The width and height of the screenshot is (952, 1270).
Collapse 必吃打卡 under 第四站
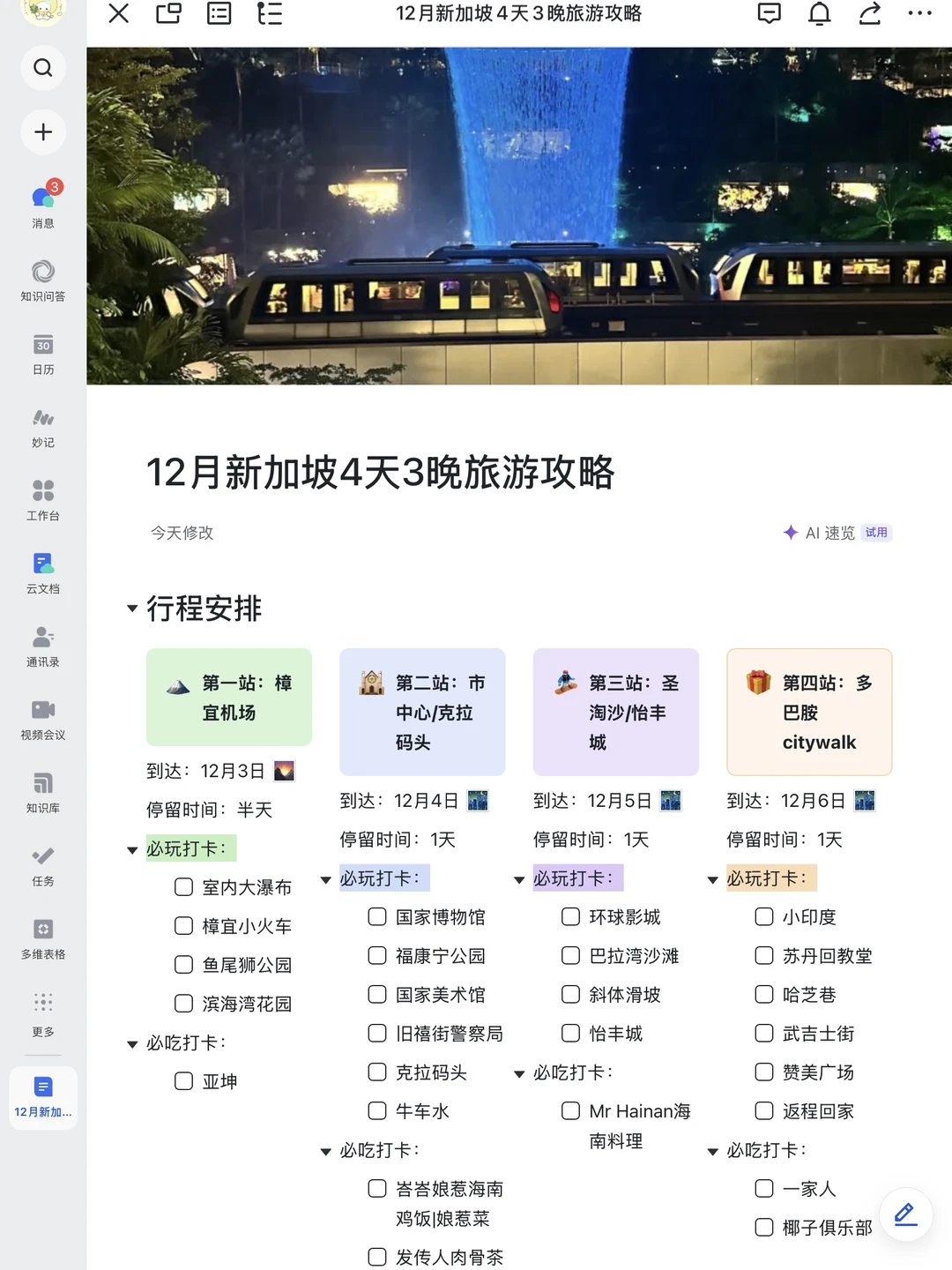(711, 1151)
